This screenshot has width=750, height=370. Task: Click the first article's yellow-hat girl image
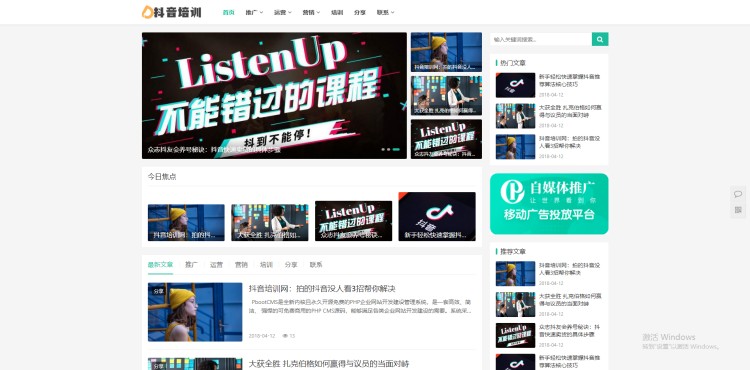pos(195,312)
